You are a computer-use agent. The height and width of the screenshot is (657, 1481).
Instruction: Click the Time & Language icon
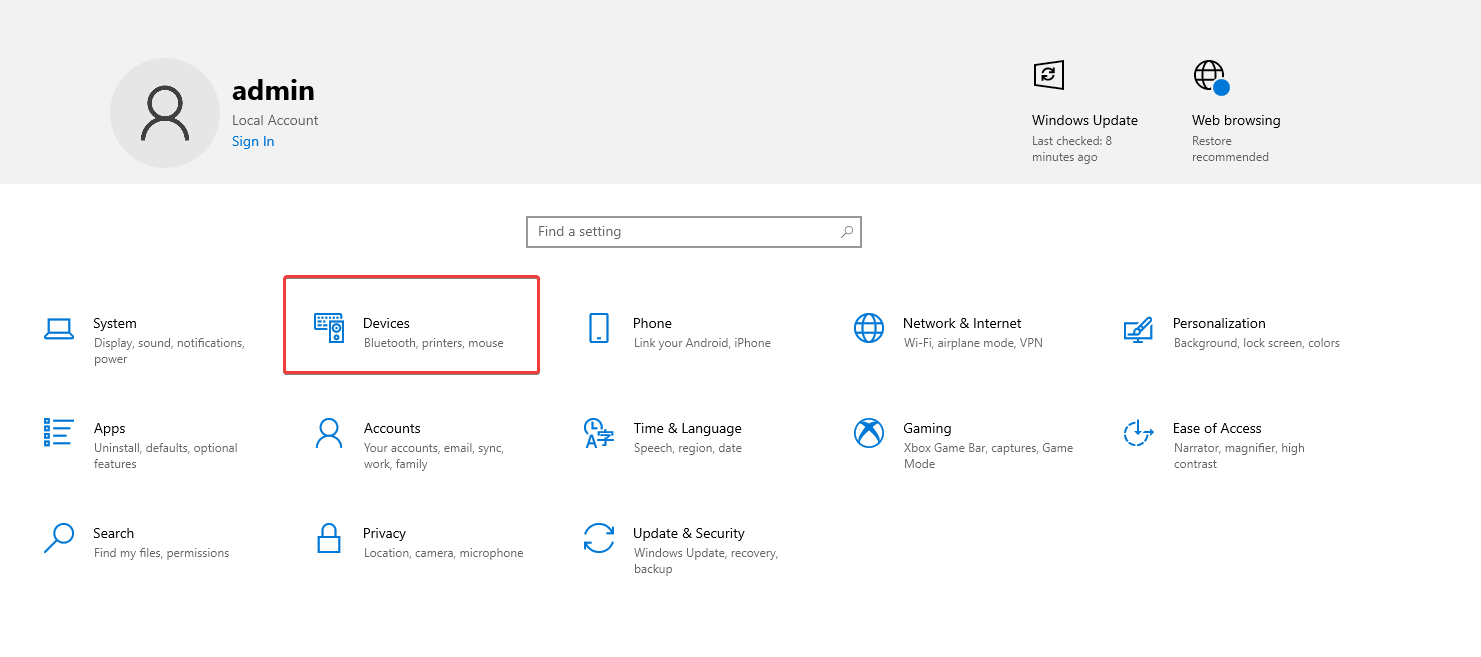pos(598,434)
